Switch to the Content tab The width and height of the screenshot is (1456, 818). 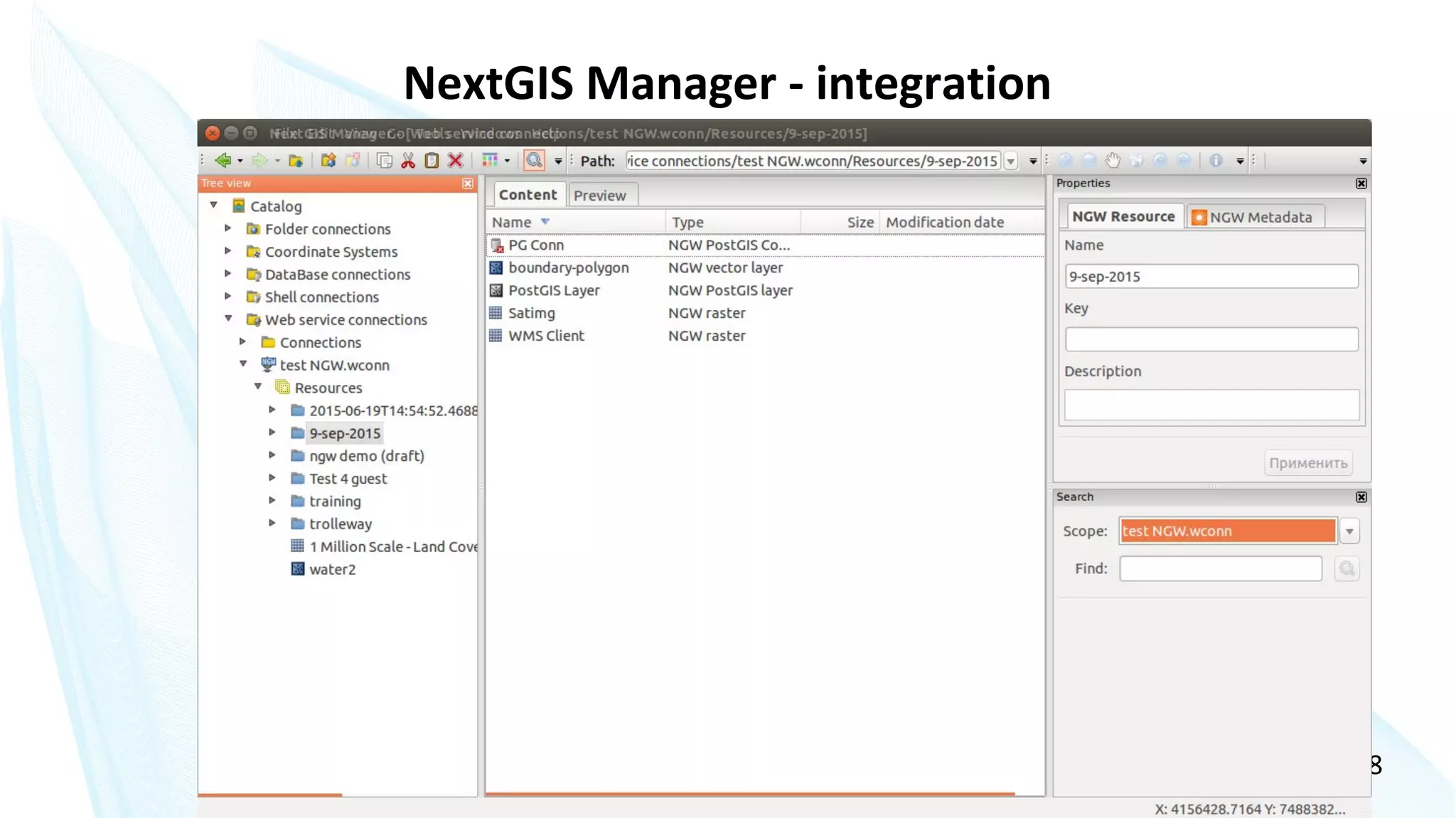tap(528, 195)
